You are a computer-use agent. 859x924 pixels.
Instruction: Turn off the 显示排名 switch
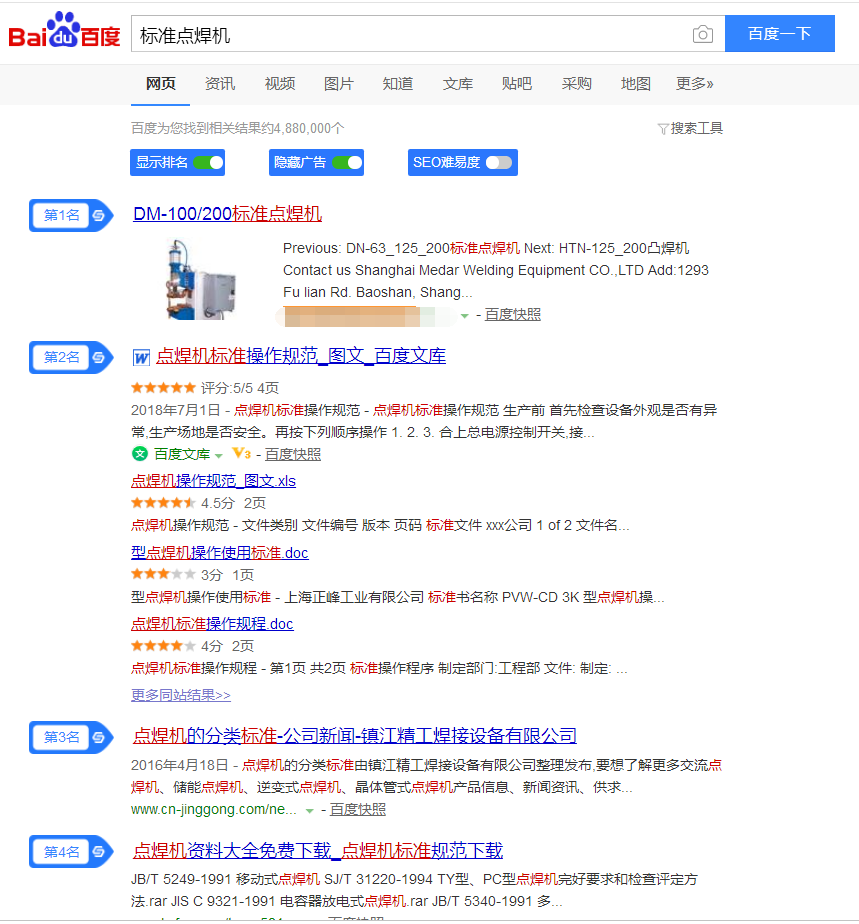point(209,162)
